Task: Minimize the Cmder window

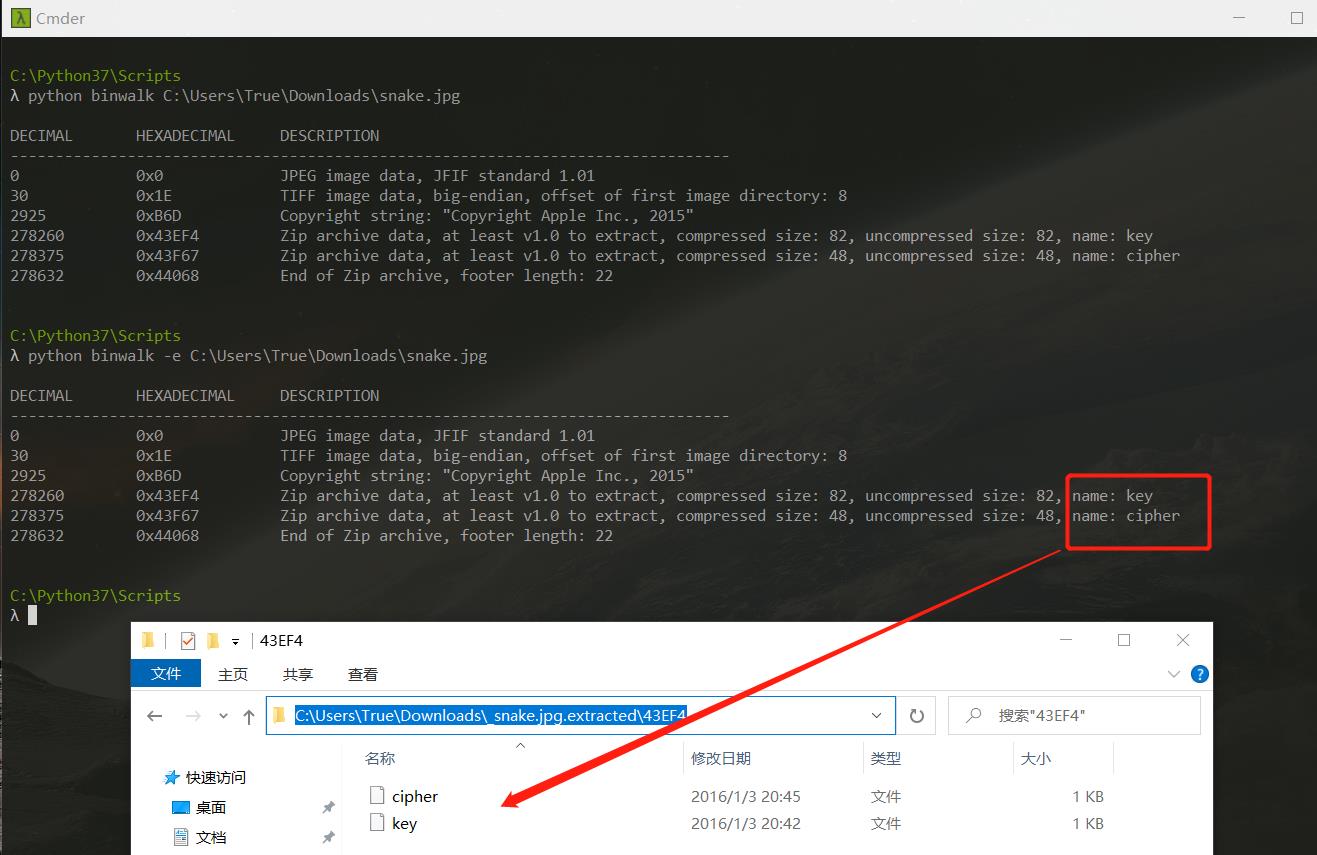Action: pyautogui.click(x=1237, y=18)
